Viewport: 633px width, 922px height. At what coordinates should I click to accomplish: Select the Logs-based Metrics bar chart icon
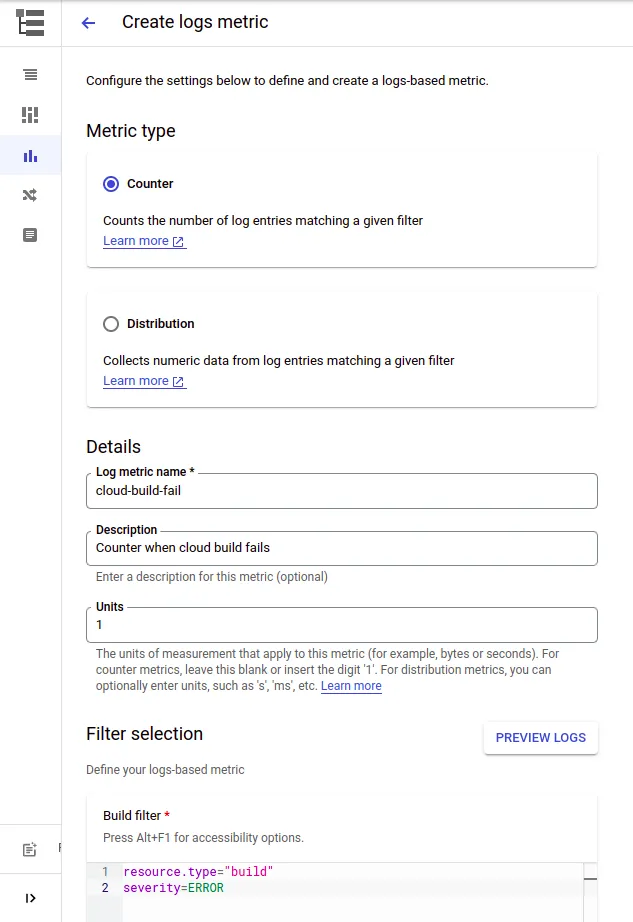[x=30, y=156]
